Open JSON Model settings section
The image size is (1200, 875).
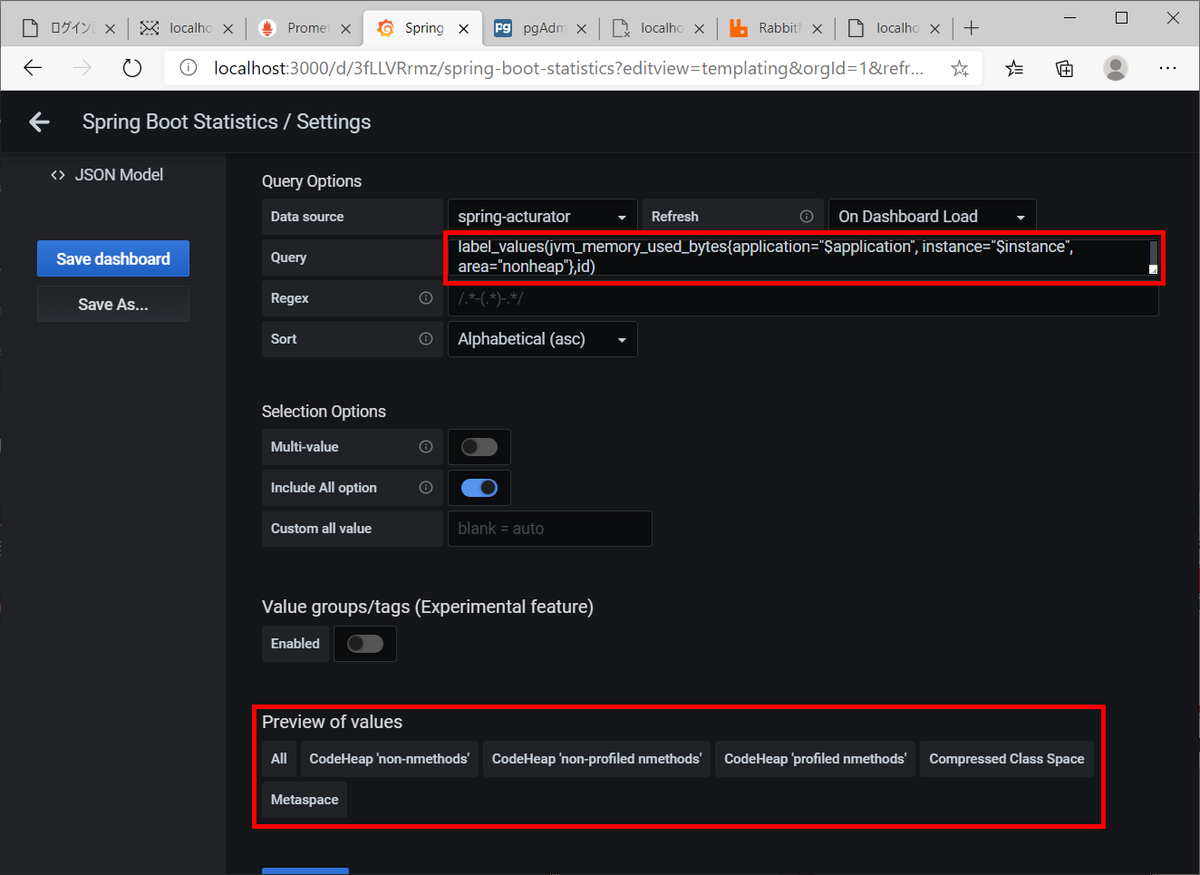tap(107, 175)
